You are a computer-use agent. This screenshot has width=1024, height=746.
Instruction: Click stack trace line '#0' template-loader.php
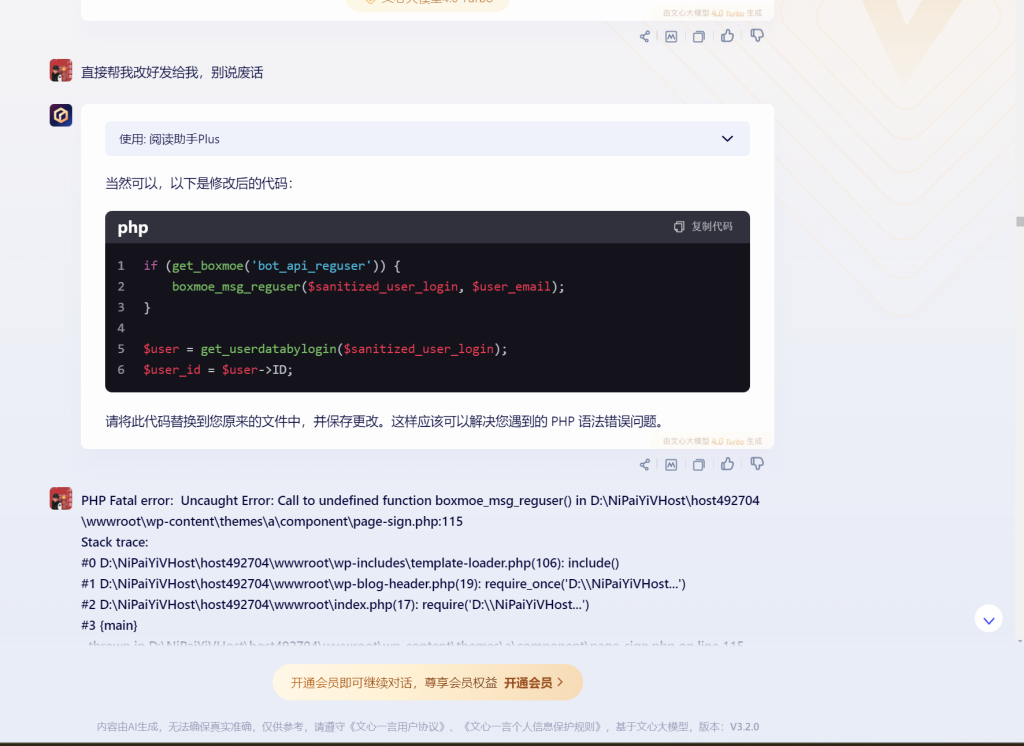(350, 563)
